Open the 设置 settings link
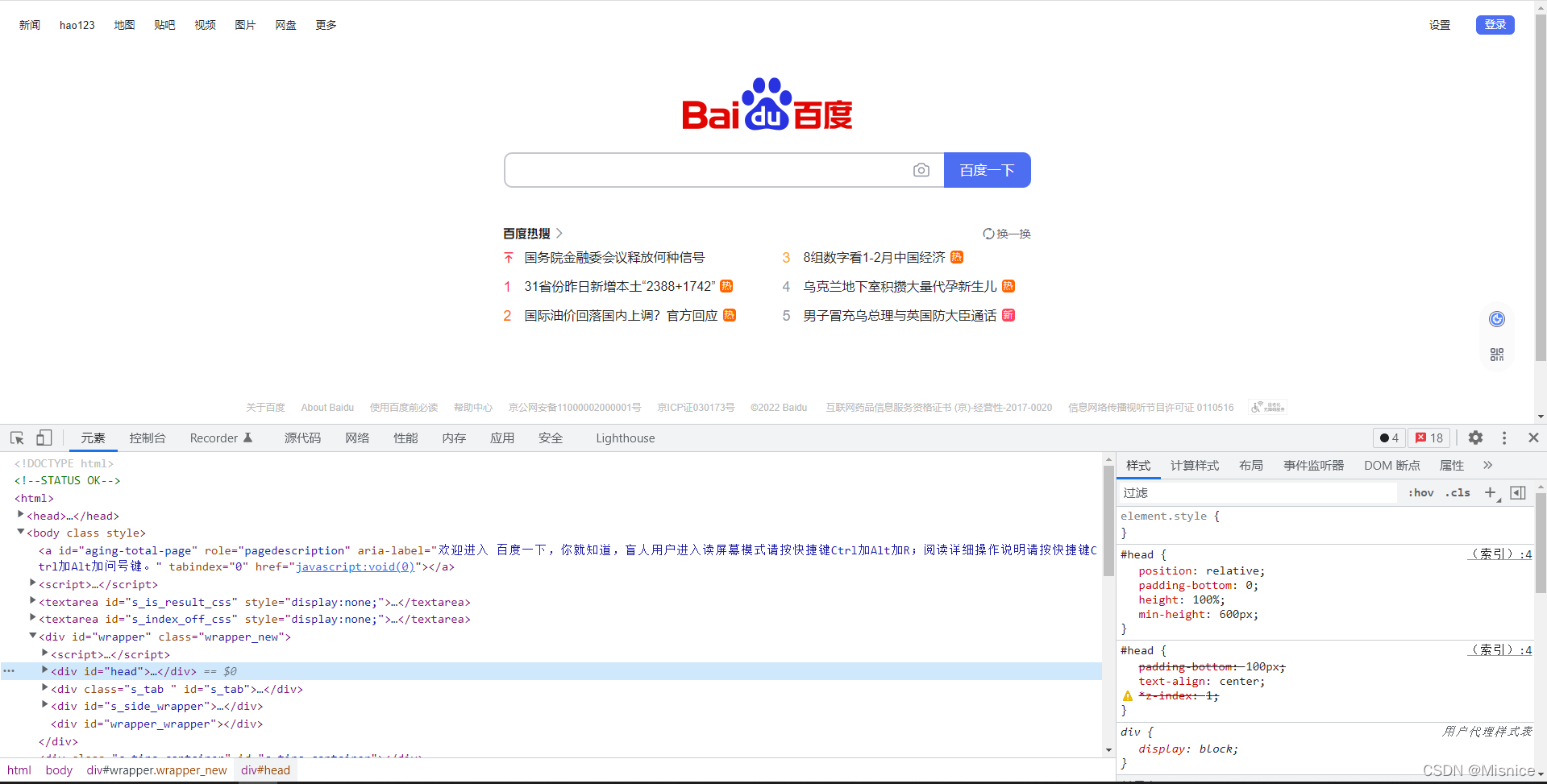 pos(1440,25)
